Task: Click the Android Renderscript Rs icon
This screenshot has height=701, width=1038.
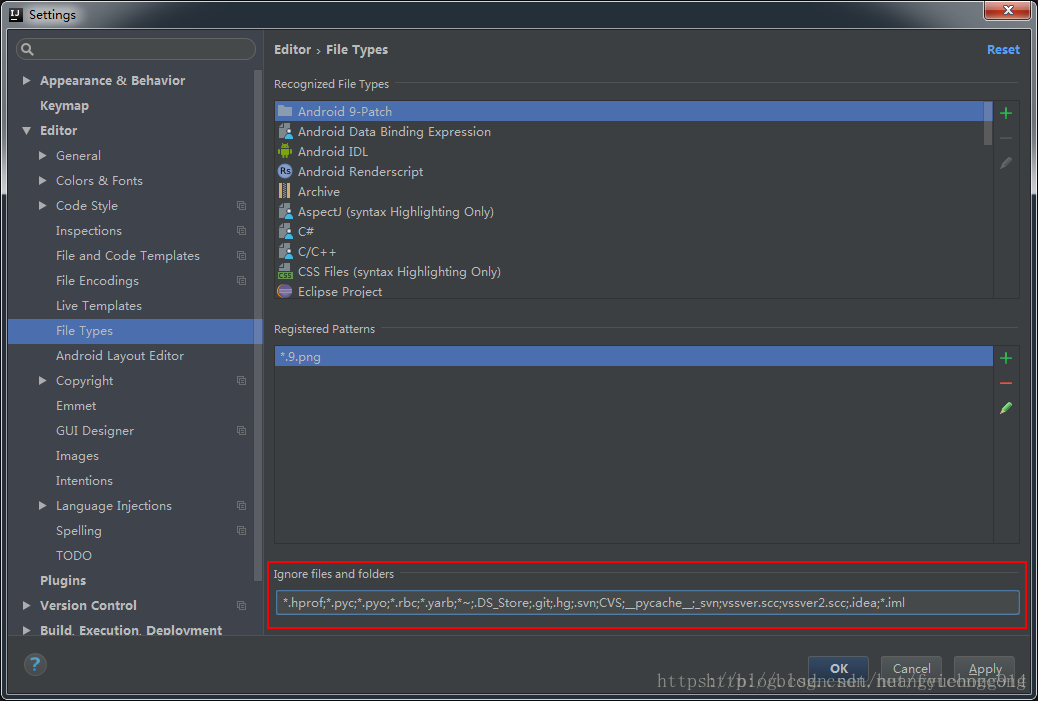Action: point(285,171)
